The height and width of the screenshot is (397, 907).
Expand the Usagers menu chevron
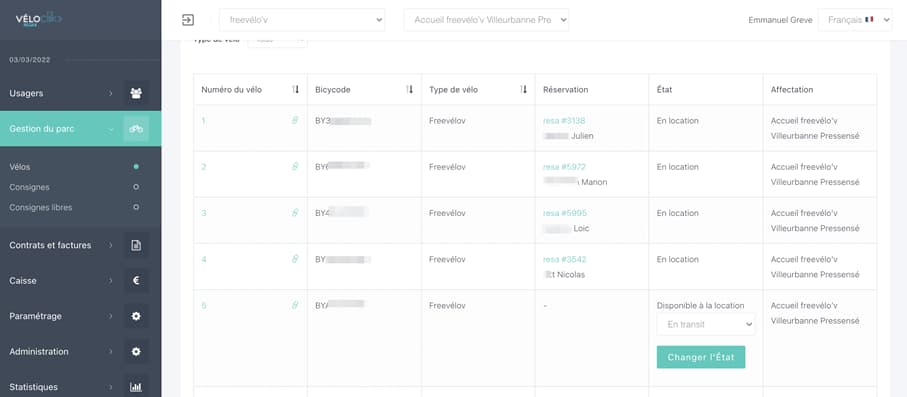point(110,93)
